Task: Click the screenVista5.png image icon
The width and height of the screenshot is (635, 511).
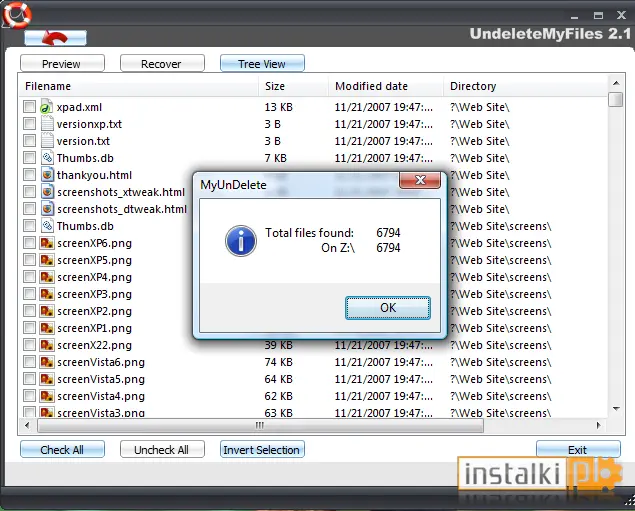Action: pos(47,379)
